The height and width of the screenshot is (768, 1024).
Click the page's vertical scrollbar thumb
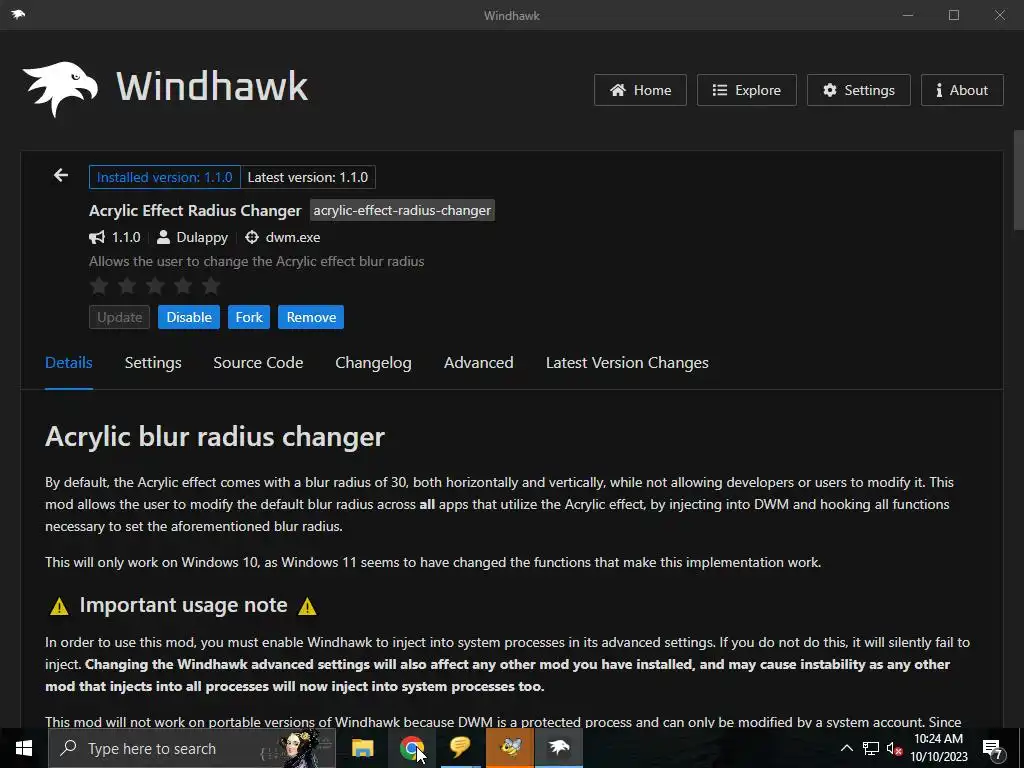tap(1018, 180)
